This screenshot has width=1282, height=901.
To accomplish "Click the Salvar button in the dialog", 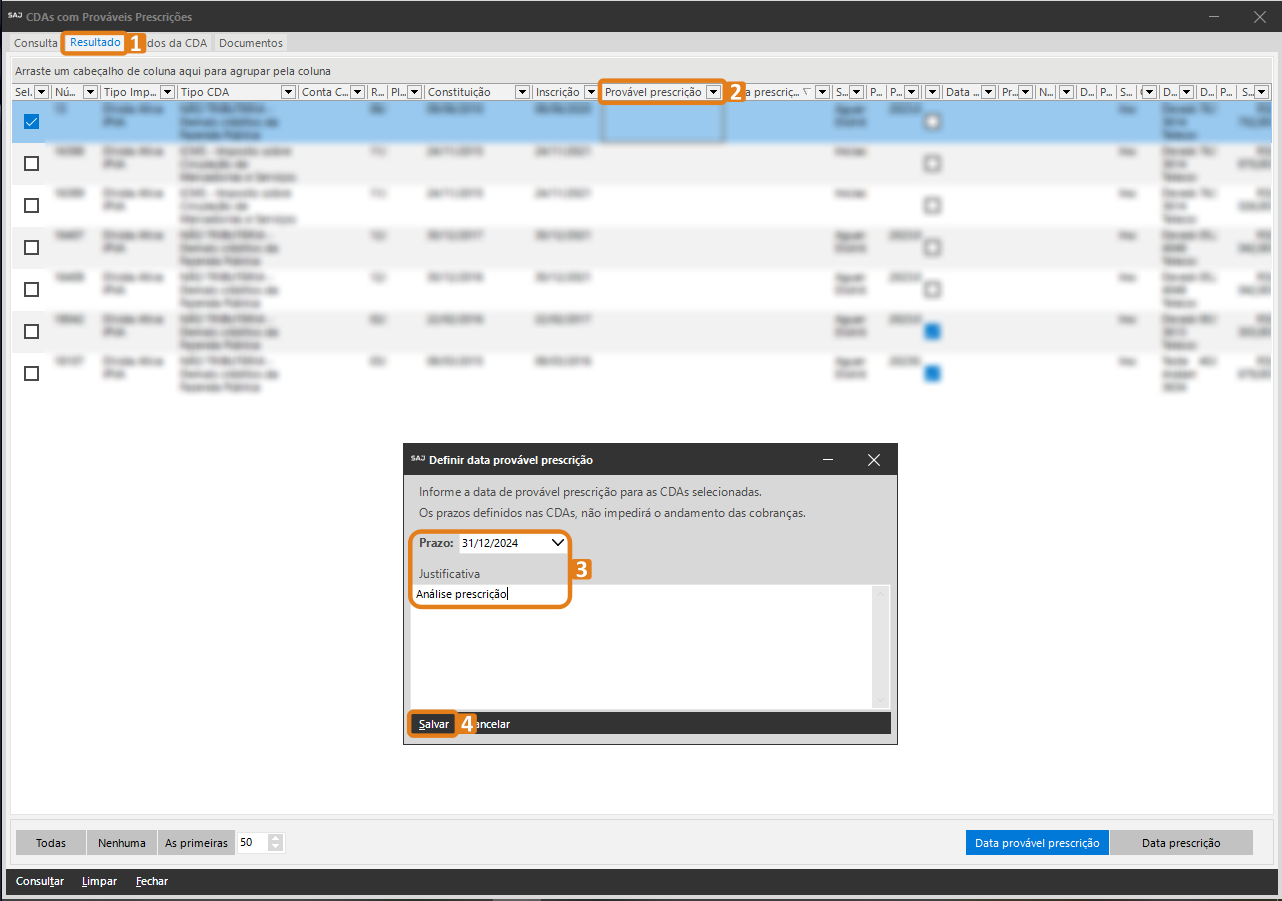I will pos(434,724).
